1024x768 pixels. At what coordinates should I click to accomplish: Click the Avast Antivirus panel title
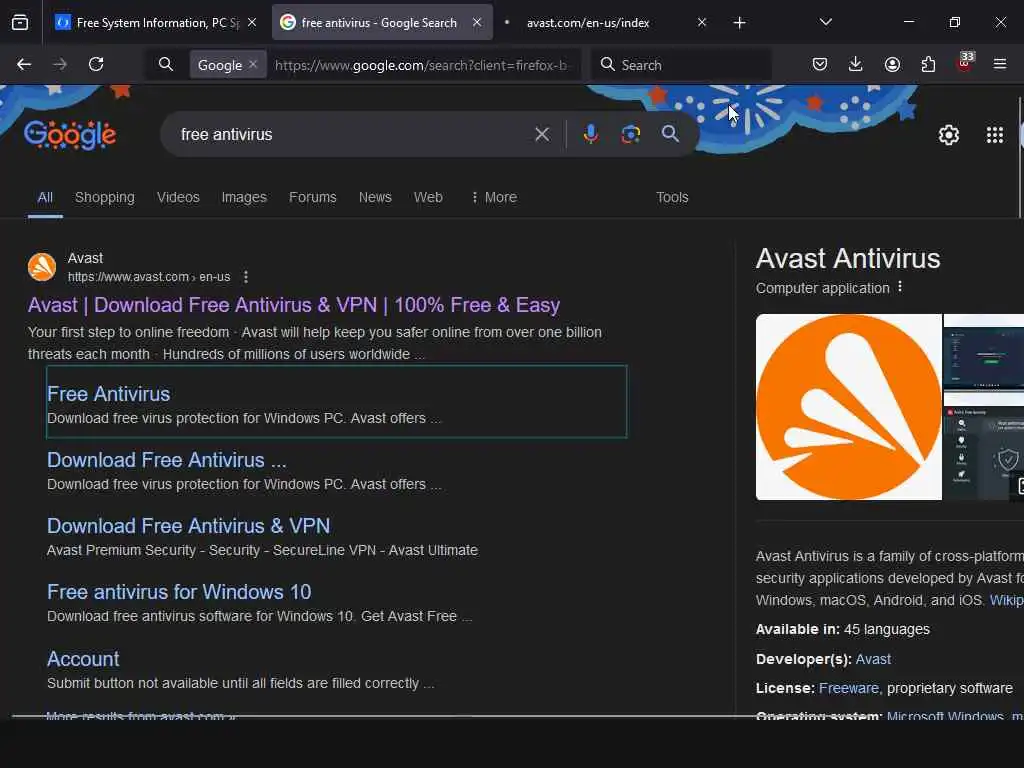click(848, 259)
